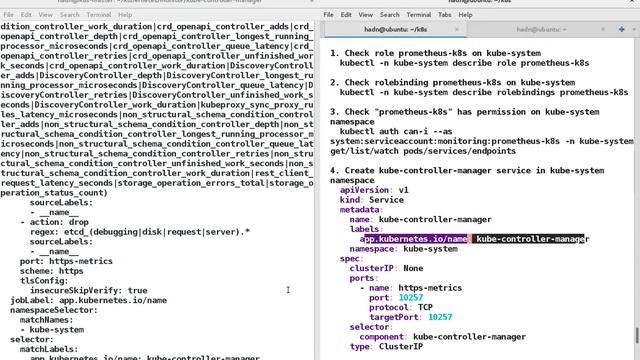Click 'protocol: TCP' line
This screenshot has width=640, height=360.
pos(401,308)
